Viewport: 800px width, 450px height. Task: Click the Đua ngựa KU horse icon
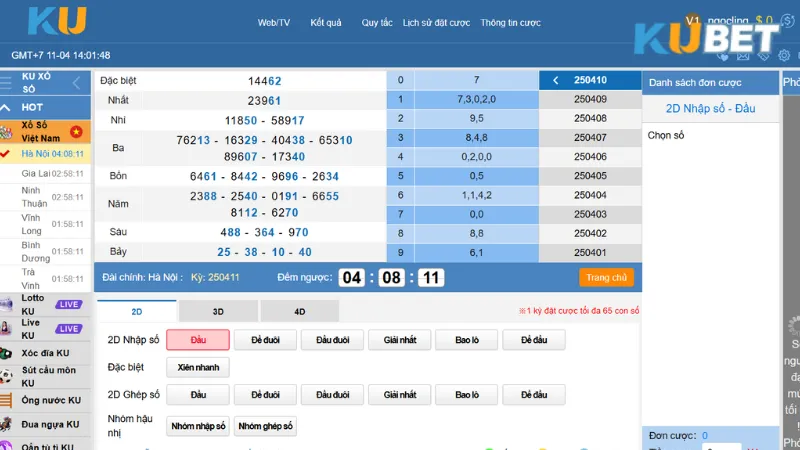point(7,424)
